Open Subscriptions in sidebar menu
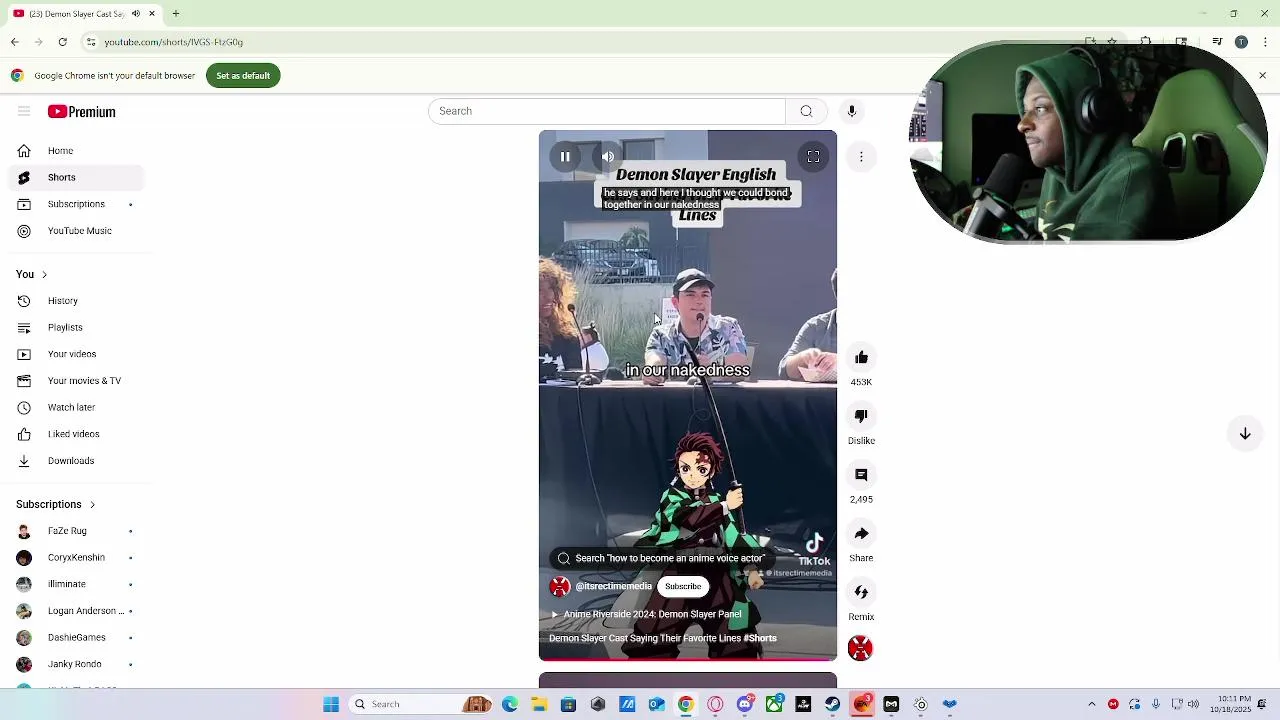The height and width of the screenshot is (720, 1280). click(76, 204)
